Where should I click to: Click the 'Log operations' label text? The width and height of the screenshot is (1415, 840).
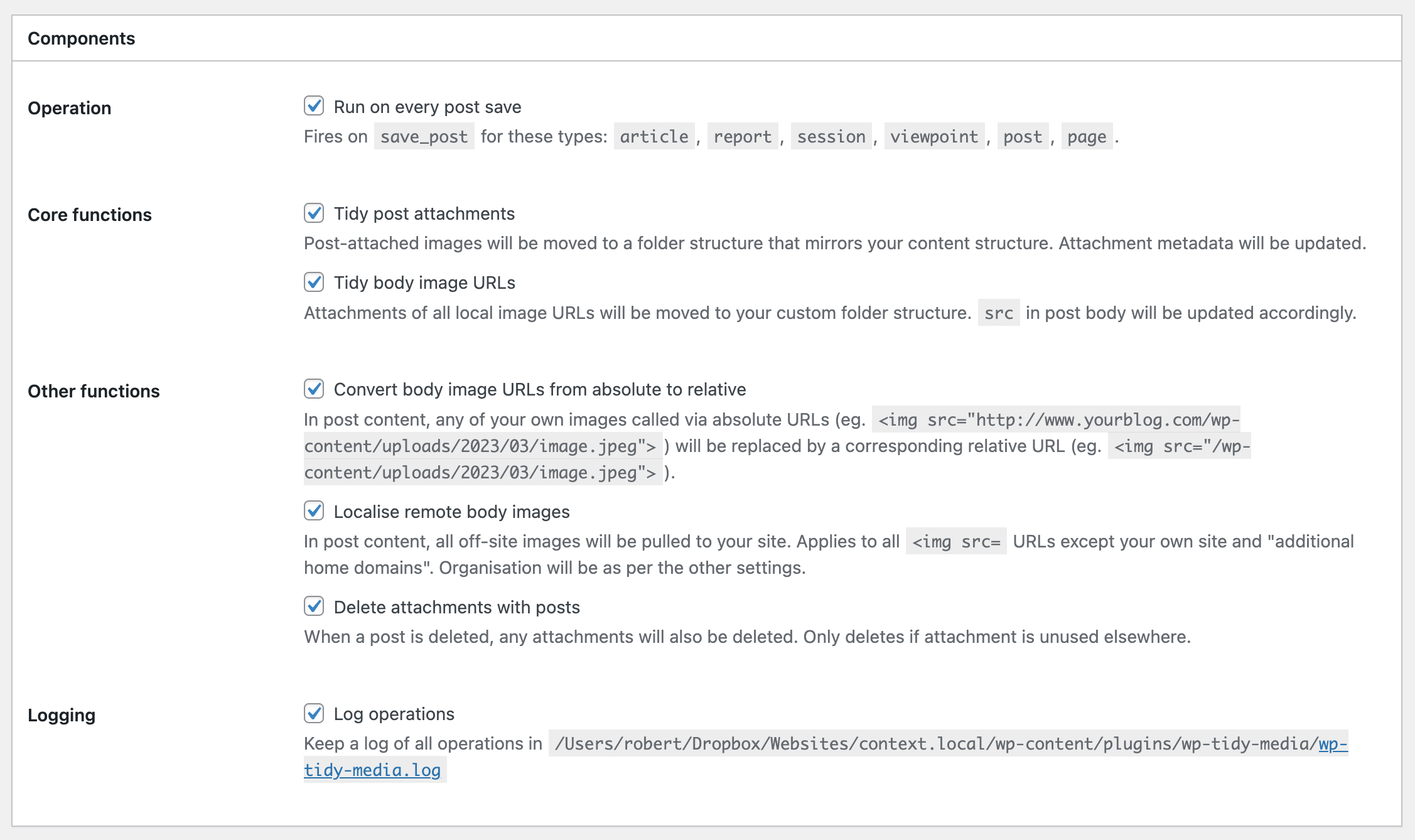394,714
